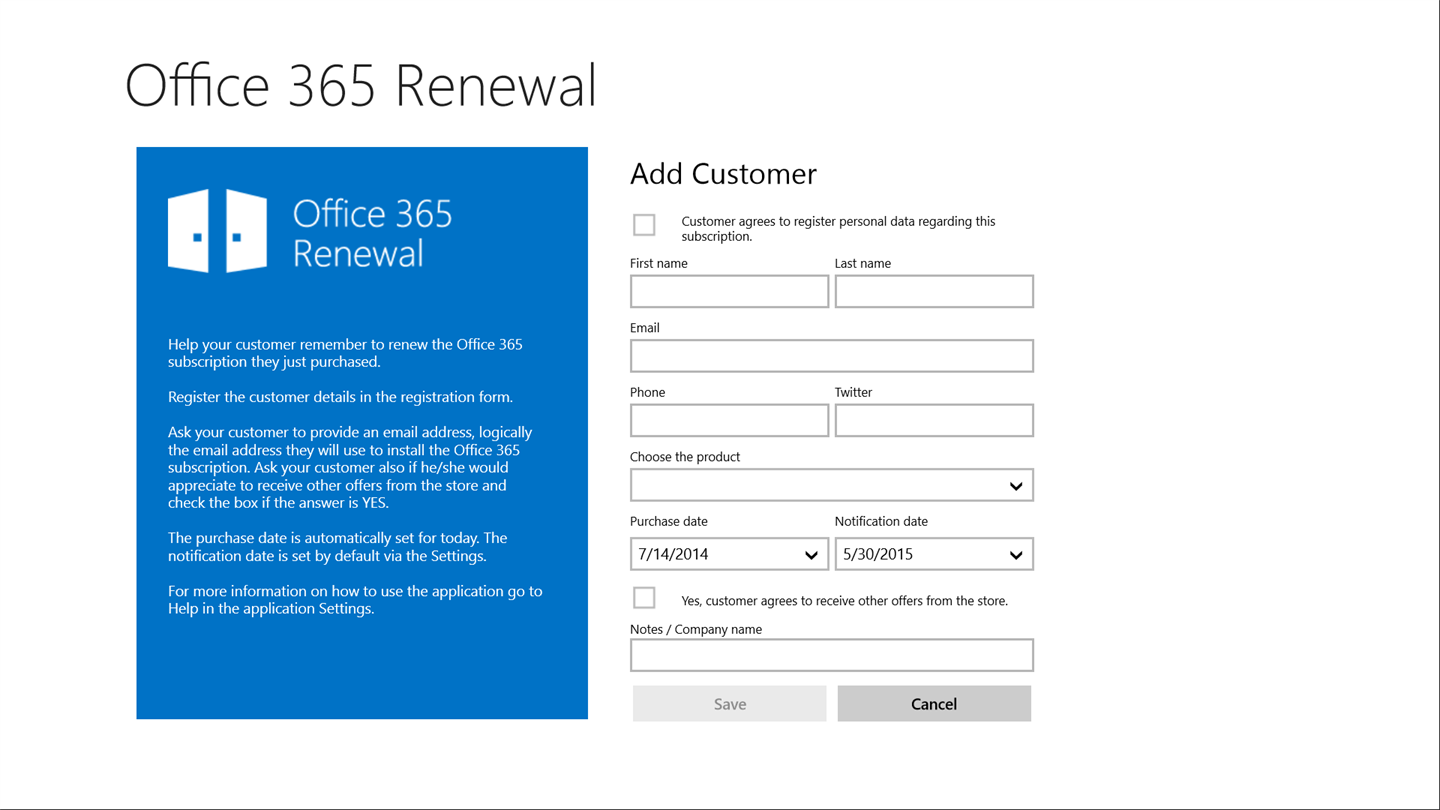Viewport: 1440px width, 810px height.
Task: Click into the Email field
Action: coord(832,356)
